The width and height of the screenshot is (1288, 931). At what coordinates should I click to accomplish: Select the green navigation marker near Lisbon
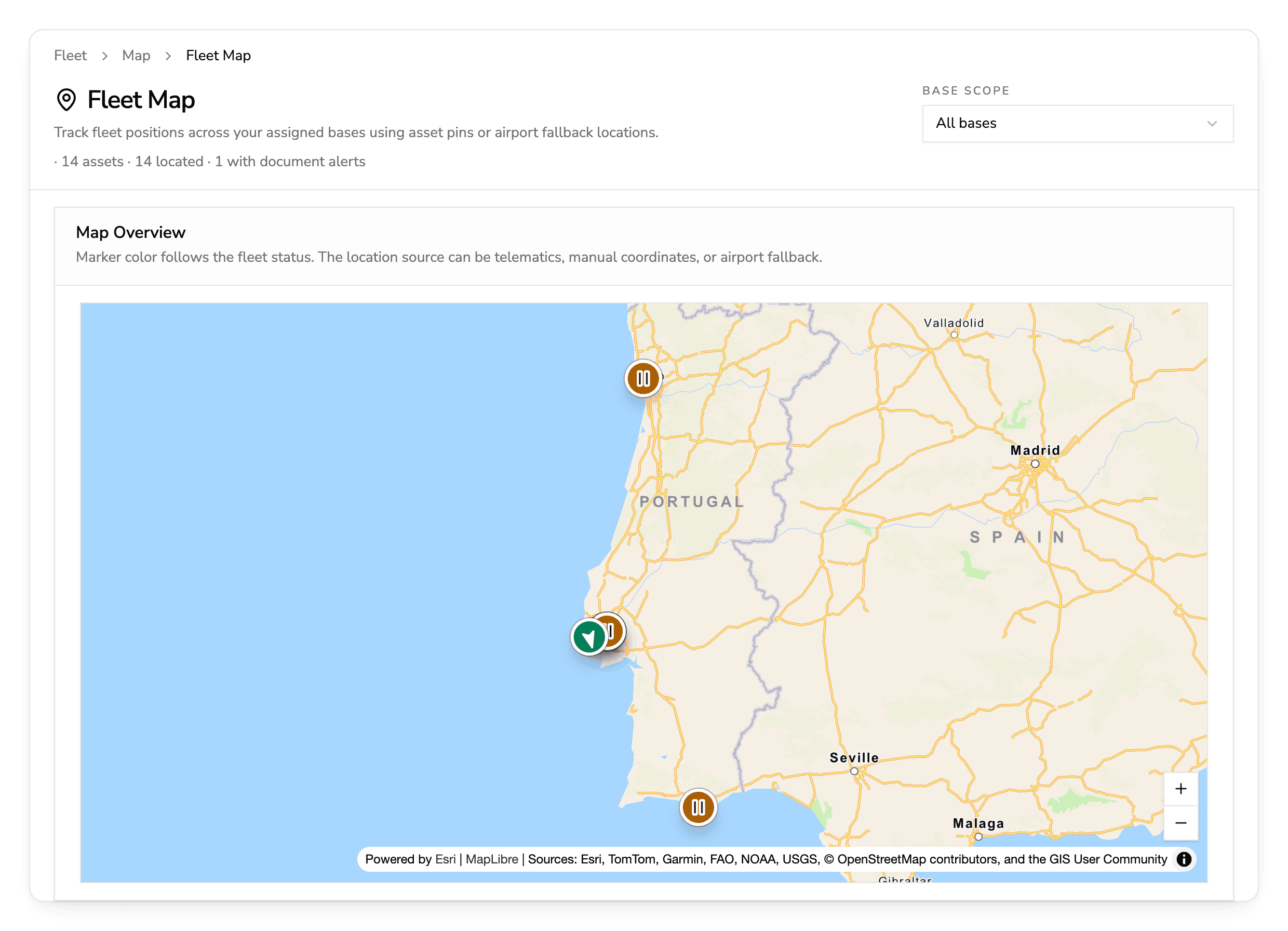click(x=589, y=637)
